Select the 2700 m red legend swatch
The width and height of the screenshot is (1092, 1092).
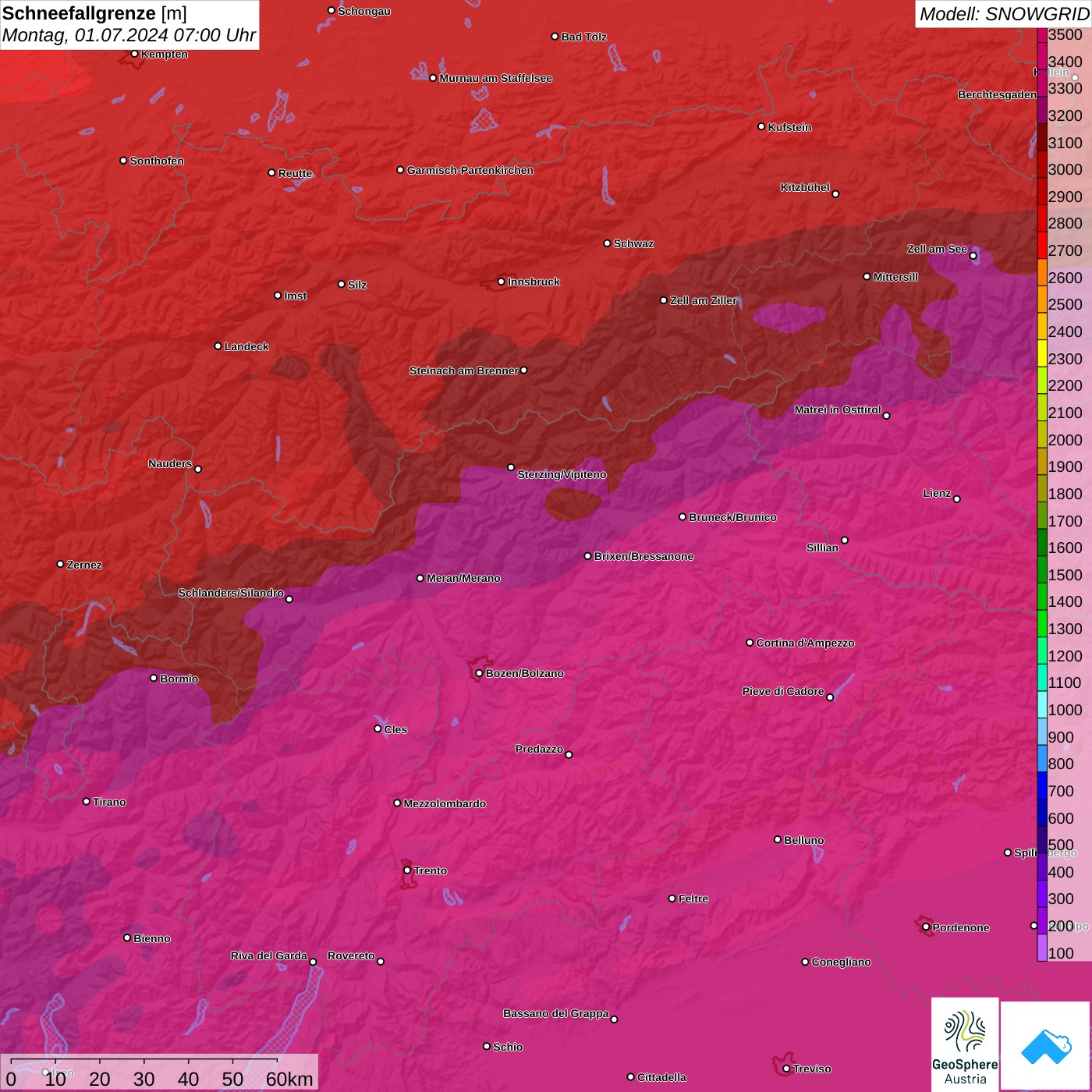(x=1042, y=245)
